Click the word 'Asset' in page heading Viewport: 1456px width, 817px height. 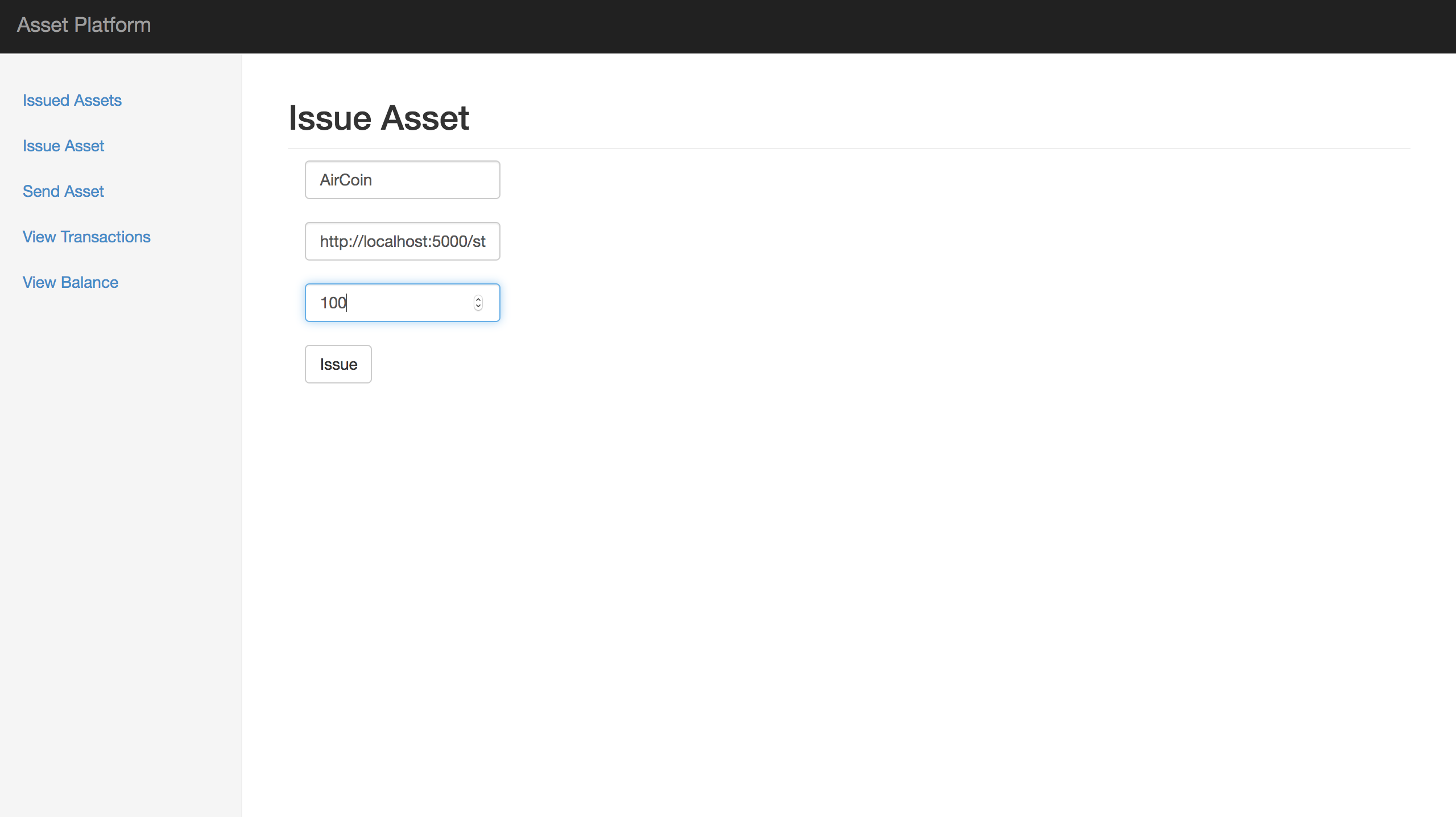[425, 118]
